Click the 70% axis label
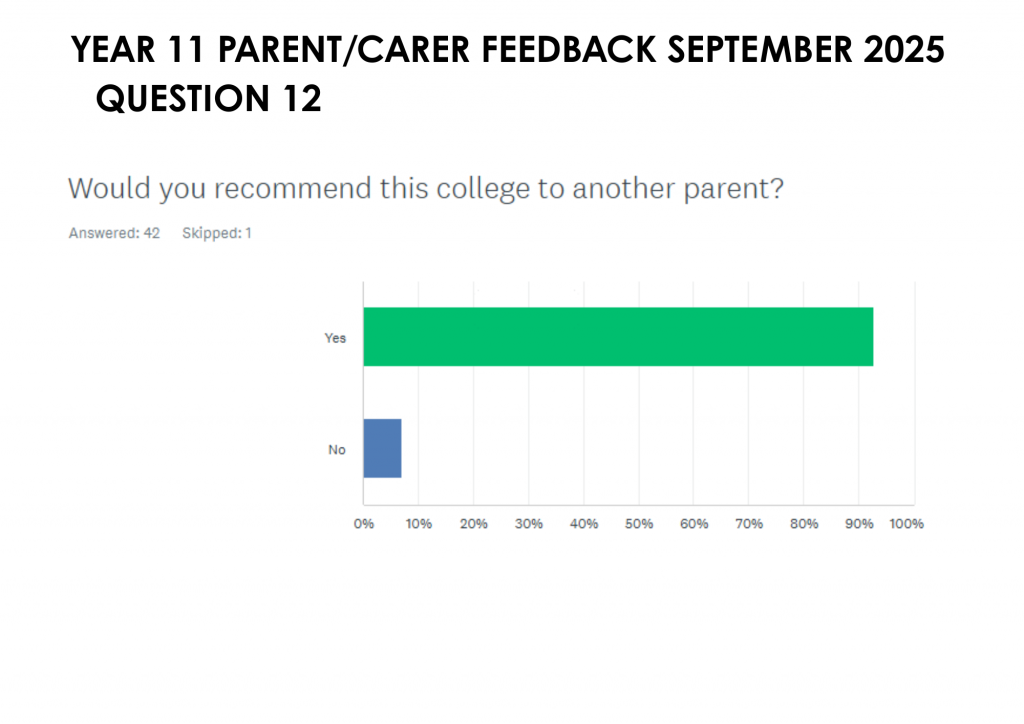Screen dimensions: 1024x724 pyautogui.click(x=749, y=524)
